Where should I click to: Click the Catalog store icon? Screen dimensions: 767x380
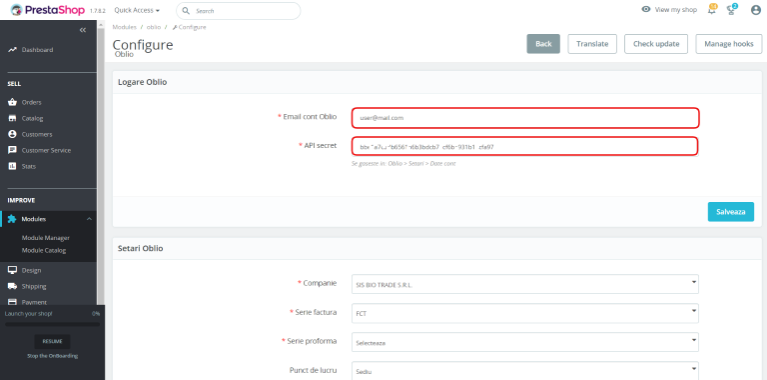pos(12,118)
